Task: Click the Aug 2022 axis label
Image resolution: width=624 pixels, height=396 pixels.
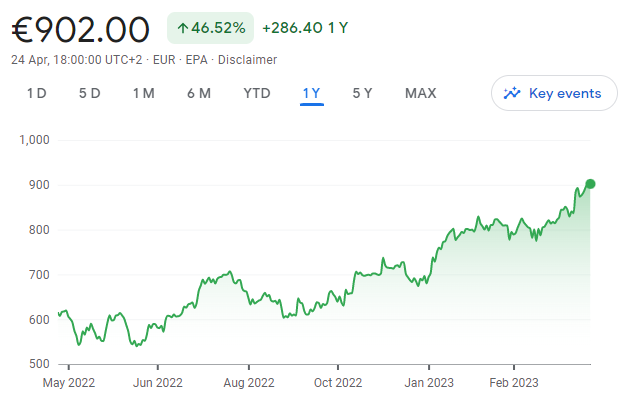Action: click(x=249, y=383)
